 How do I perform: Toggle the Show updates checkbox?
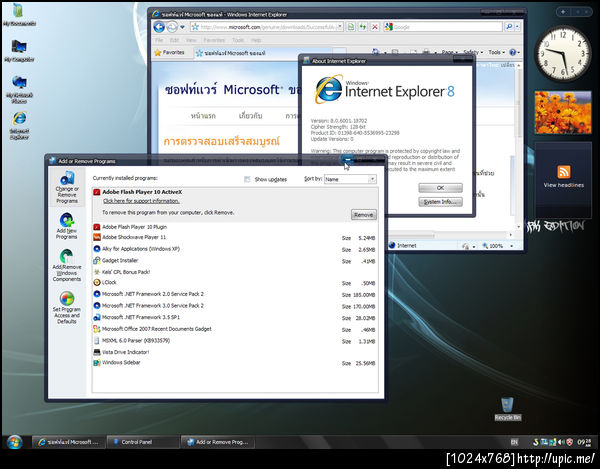[247, 179]
